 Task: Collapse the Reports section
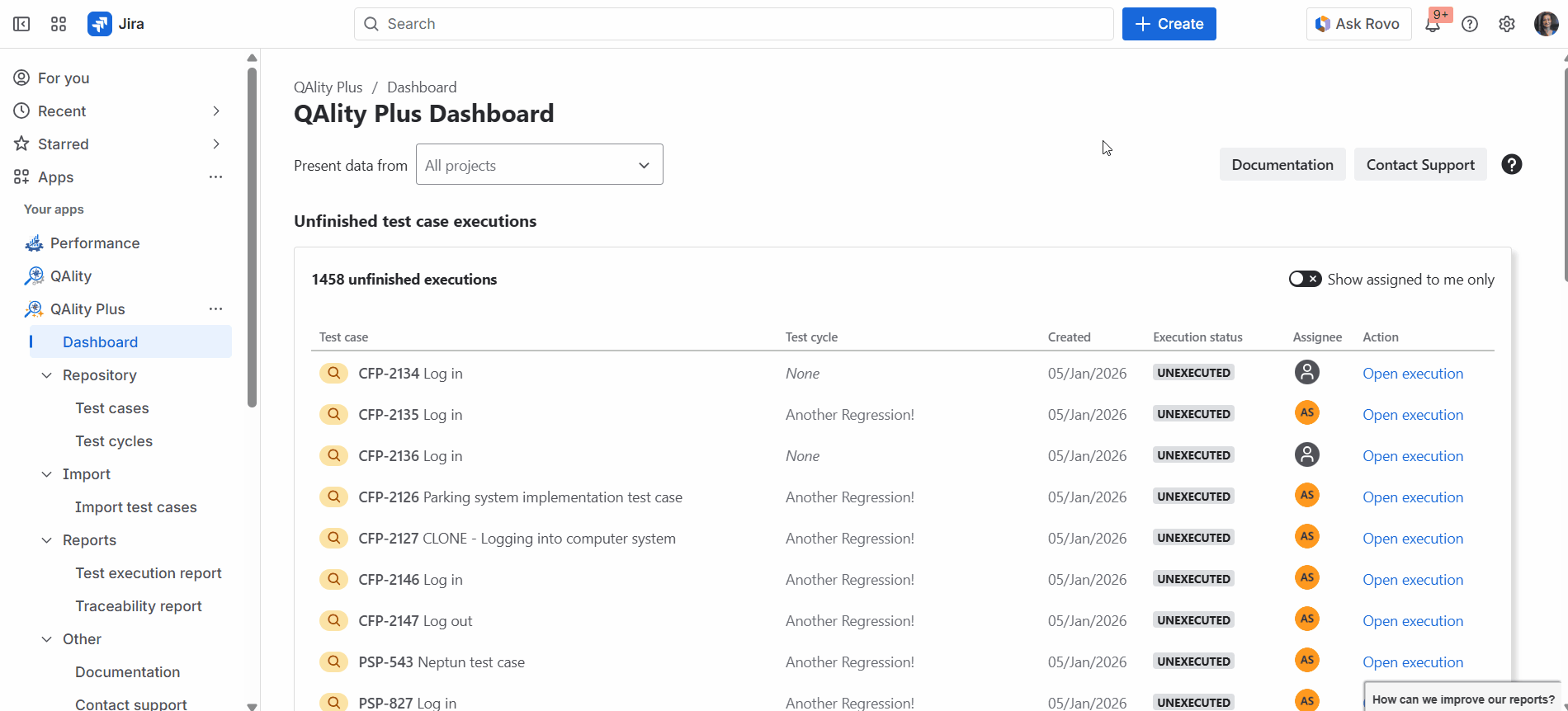point(46,540)
